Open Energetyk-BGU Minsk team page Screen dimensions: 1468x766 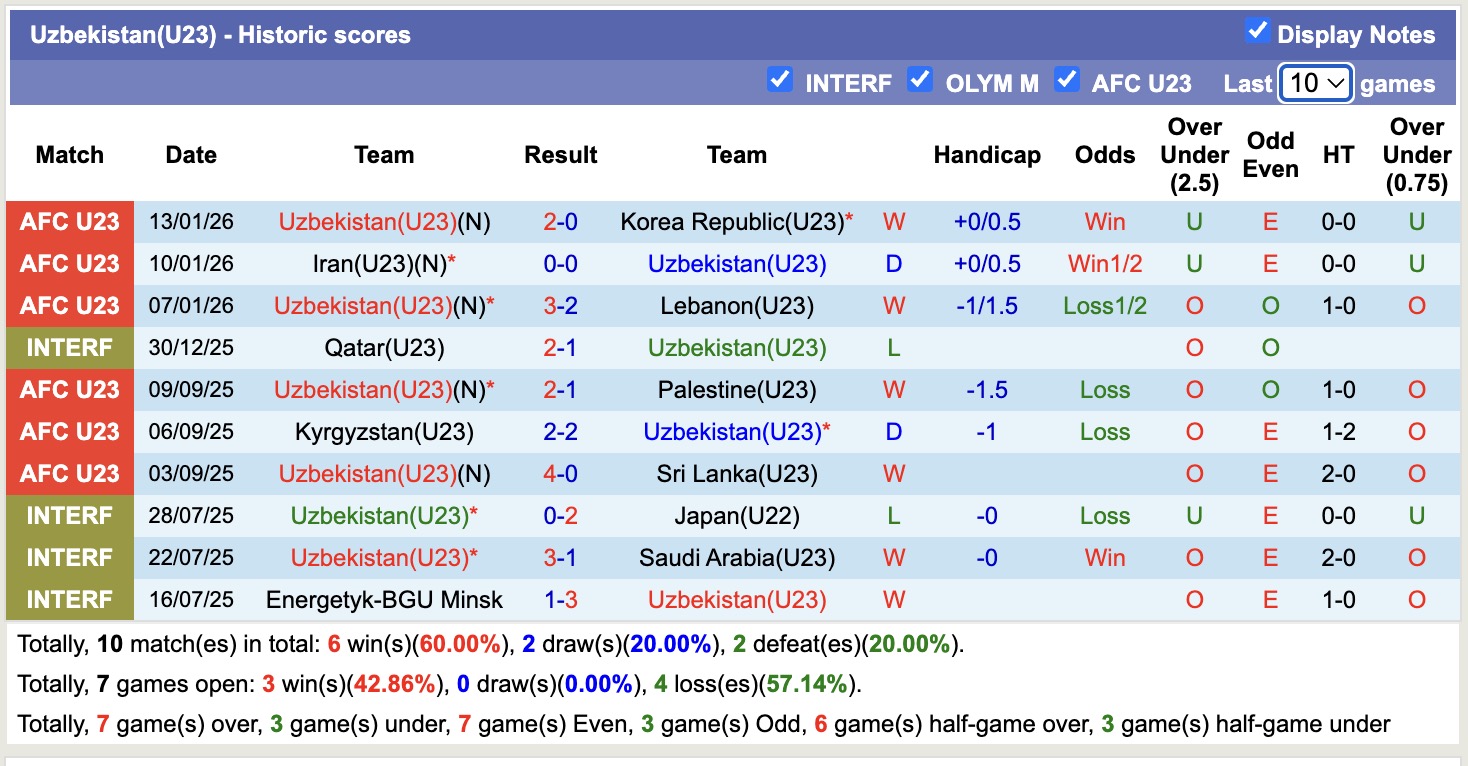(x=384, y=600)
